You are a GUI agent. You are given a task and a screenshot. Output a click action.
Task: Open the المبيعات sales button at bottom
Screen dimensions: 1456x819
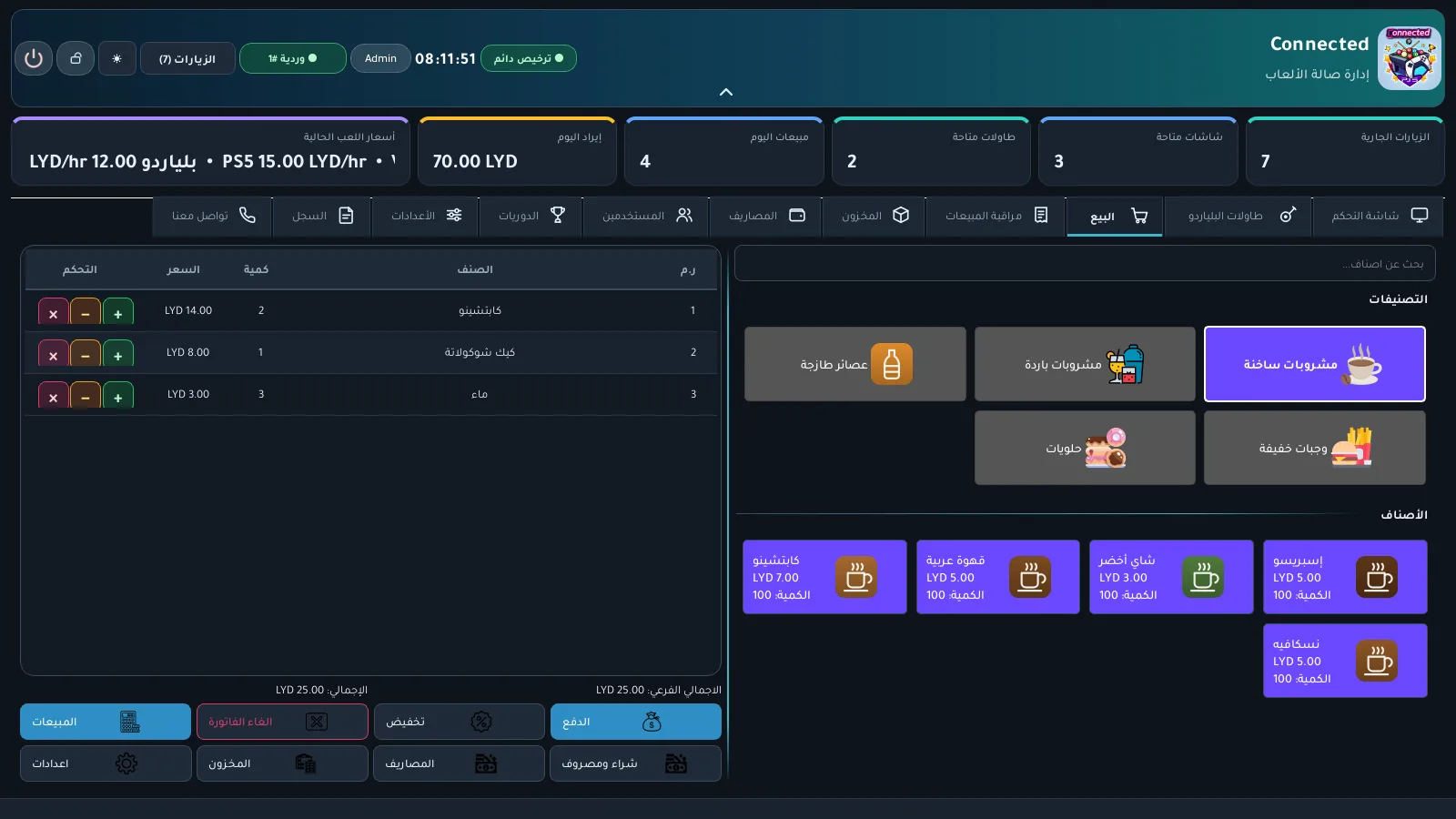106,722
